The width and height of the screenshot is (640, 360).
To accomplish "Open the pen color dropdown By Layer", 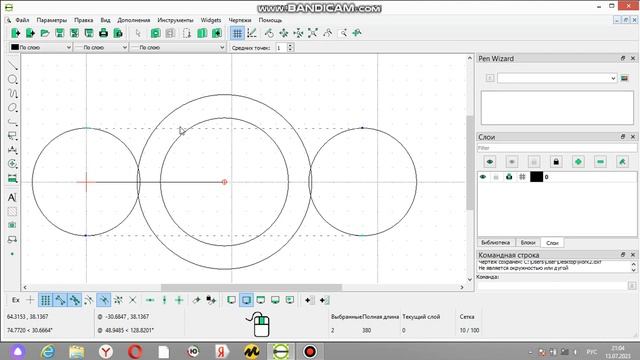I will point(40,47).
